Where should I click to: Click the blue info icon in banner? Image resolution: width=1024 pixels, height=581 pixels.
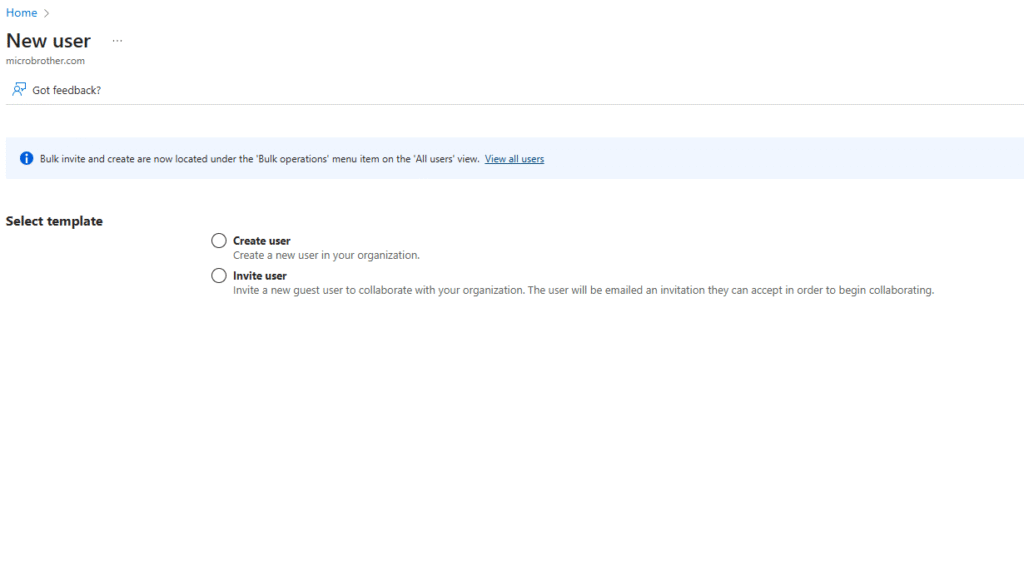(26, 159)
